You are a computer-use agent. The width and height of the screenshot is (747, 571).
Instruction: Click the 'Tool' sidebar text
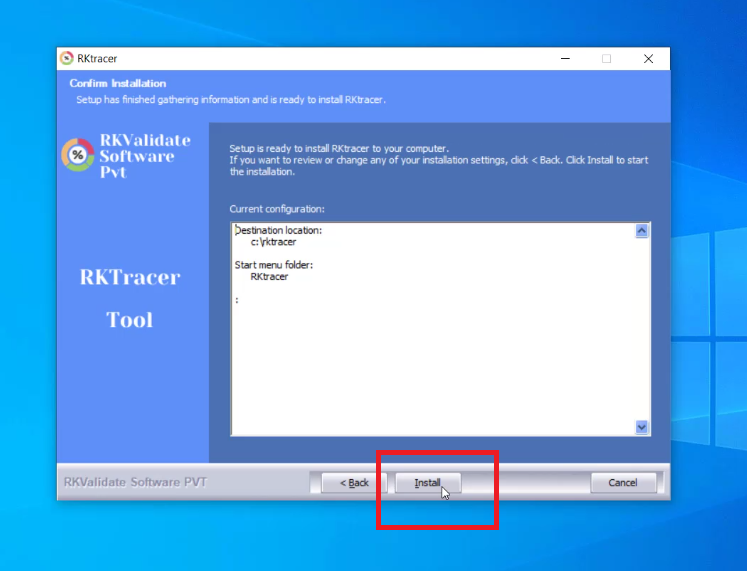pos(130,320)
